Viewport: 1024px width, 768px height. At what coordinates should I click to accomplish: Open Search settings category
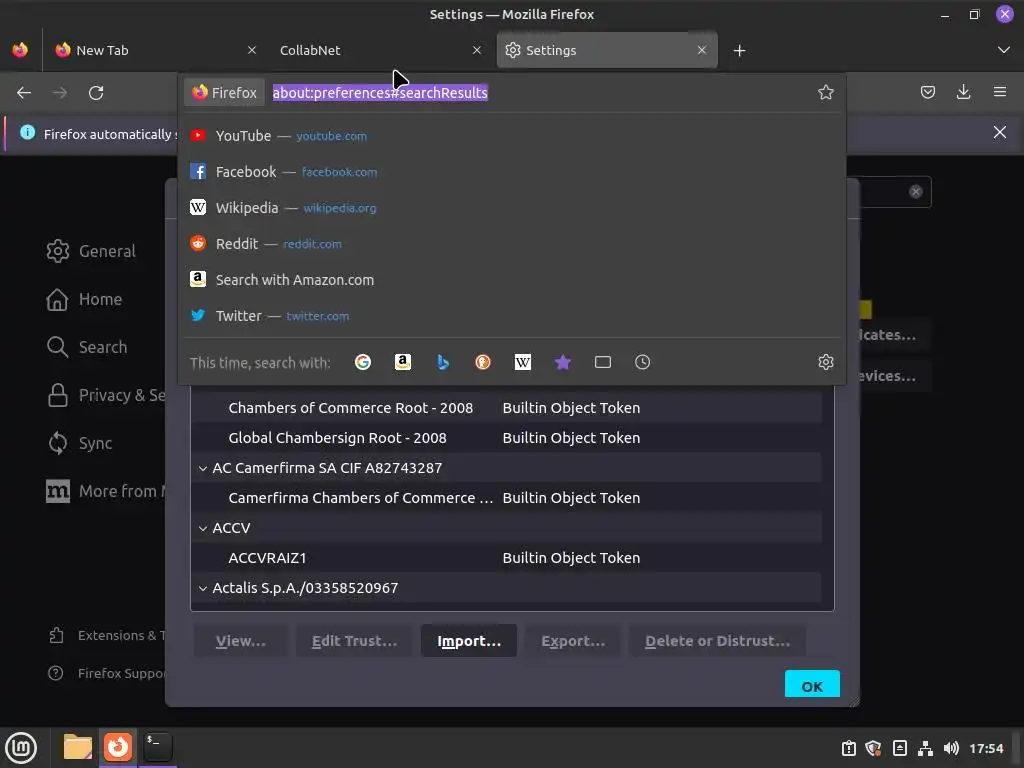tap(87, 347)
